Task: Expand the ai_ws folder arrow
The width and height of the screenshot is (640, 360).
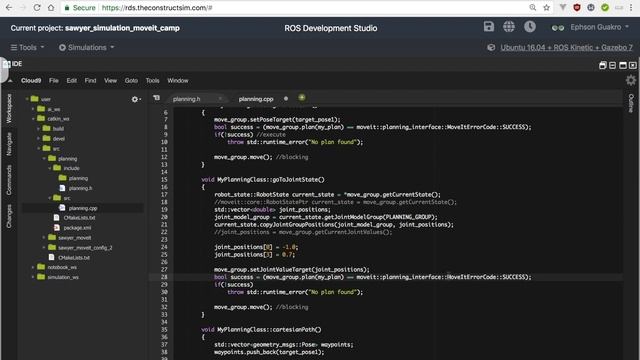Action: pos(33,109)
